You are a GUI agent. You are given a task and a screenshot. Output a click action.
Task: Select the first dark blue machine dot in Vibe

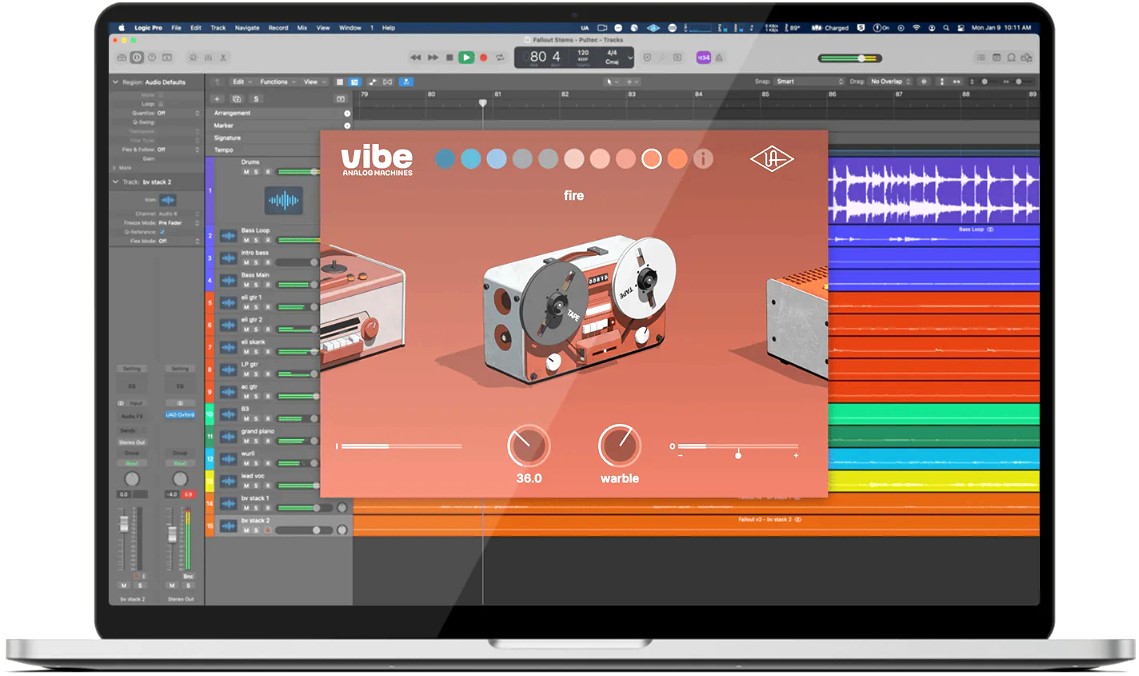(x=445, y=158)
